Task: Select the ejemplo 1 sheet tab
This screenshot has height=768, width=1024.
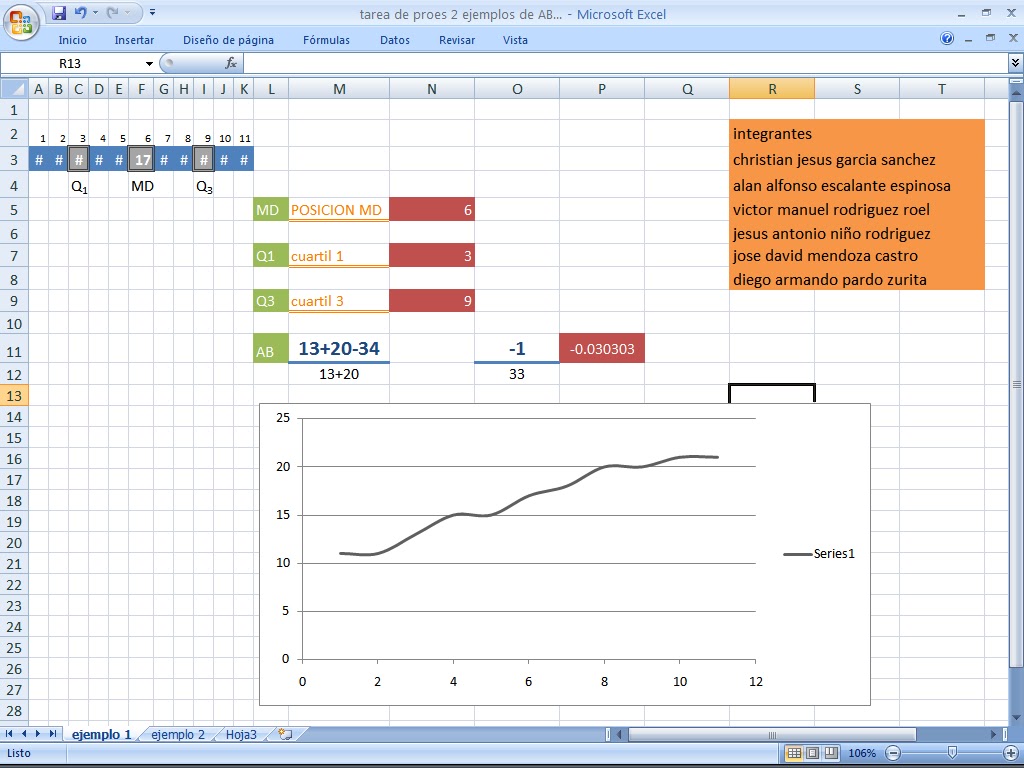Action: (x=101, y=735)
